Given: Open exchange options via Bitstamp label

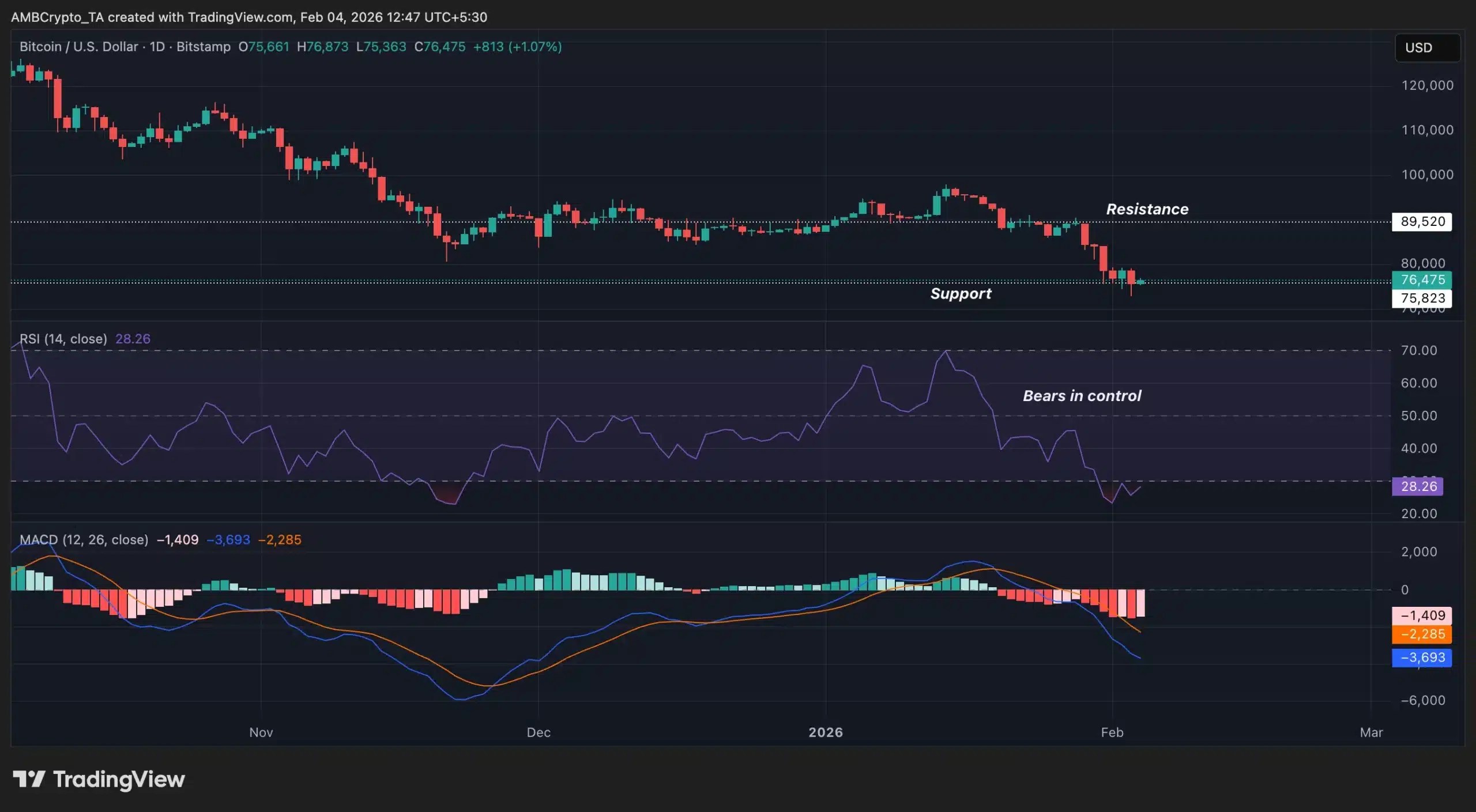Looking at the screenshot, I should coord(203,47).
